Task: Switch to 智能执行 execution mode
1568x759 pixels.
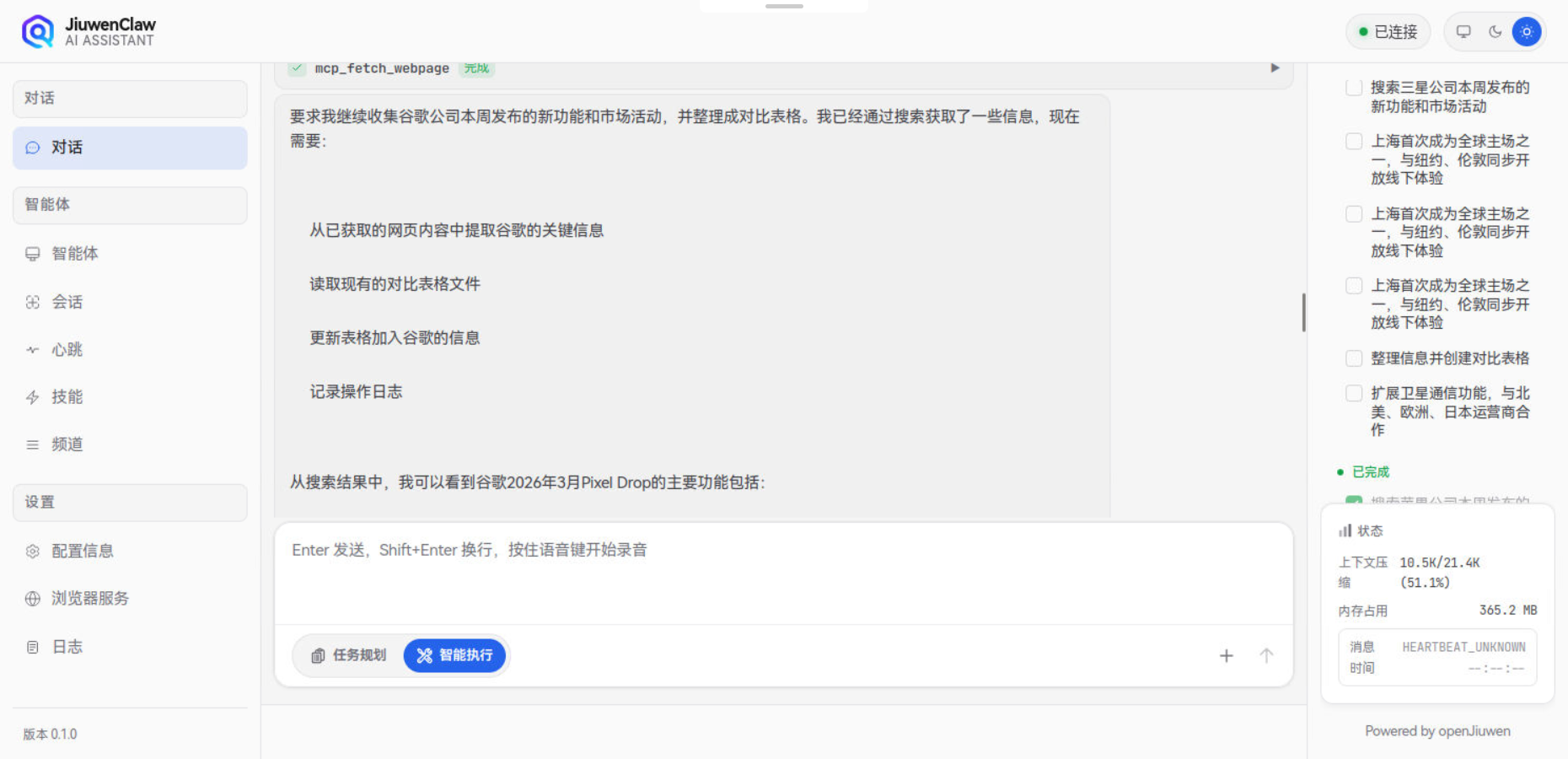Action: point(454,655)
